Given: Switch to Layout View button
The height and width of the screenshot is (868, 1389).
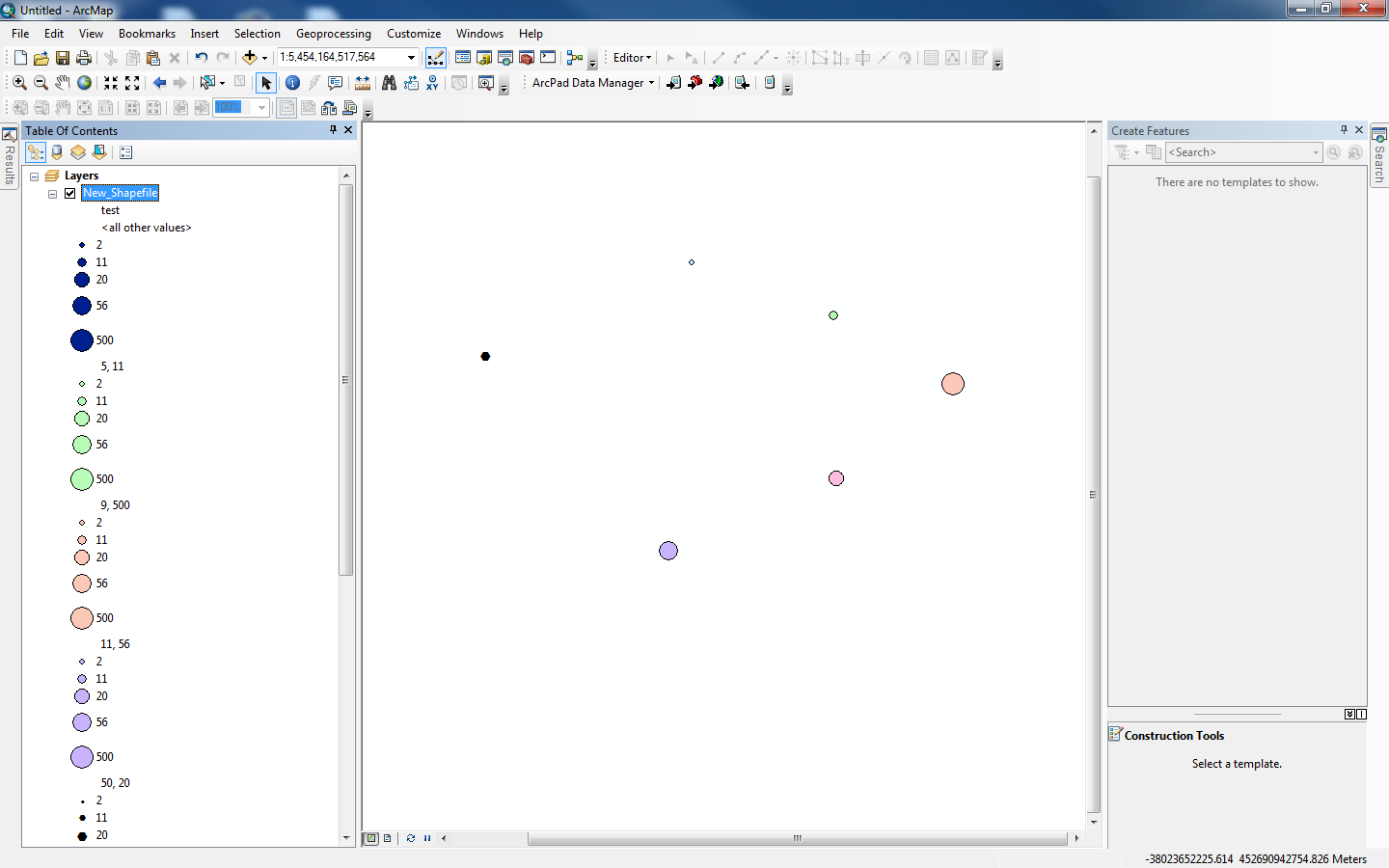Looking at the screenshot, I should tap(388, 838).
